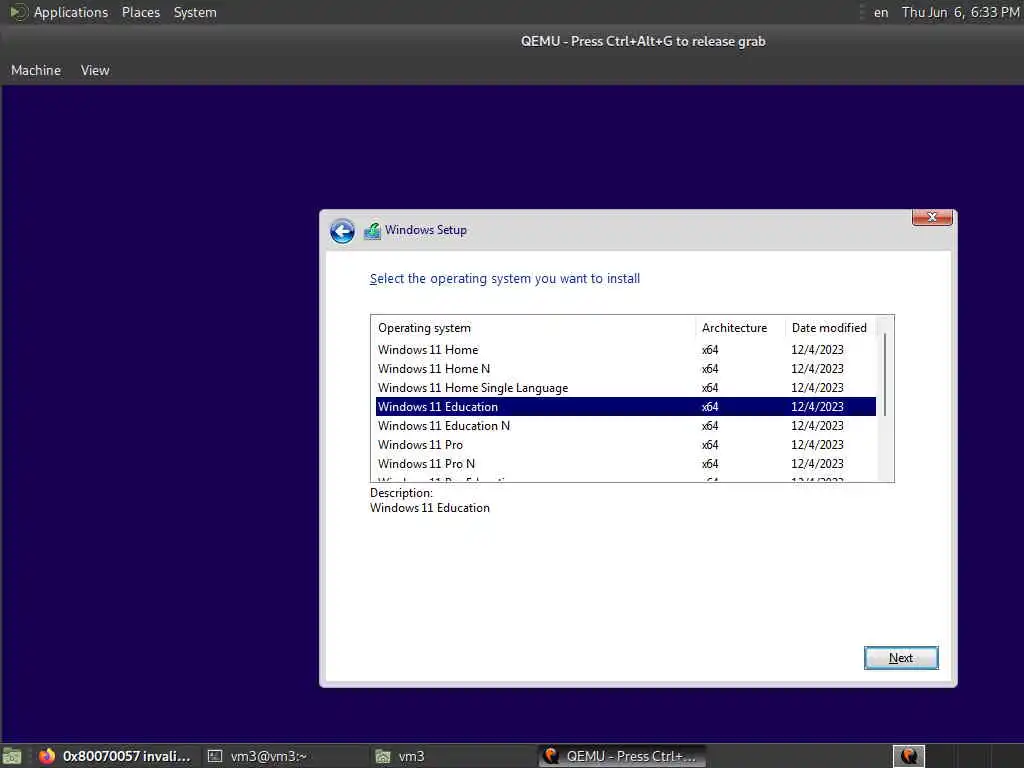
Task: Click the desktop panel logo icon
Action: [x=18, y=12]
